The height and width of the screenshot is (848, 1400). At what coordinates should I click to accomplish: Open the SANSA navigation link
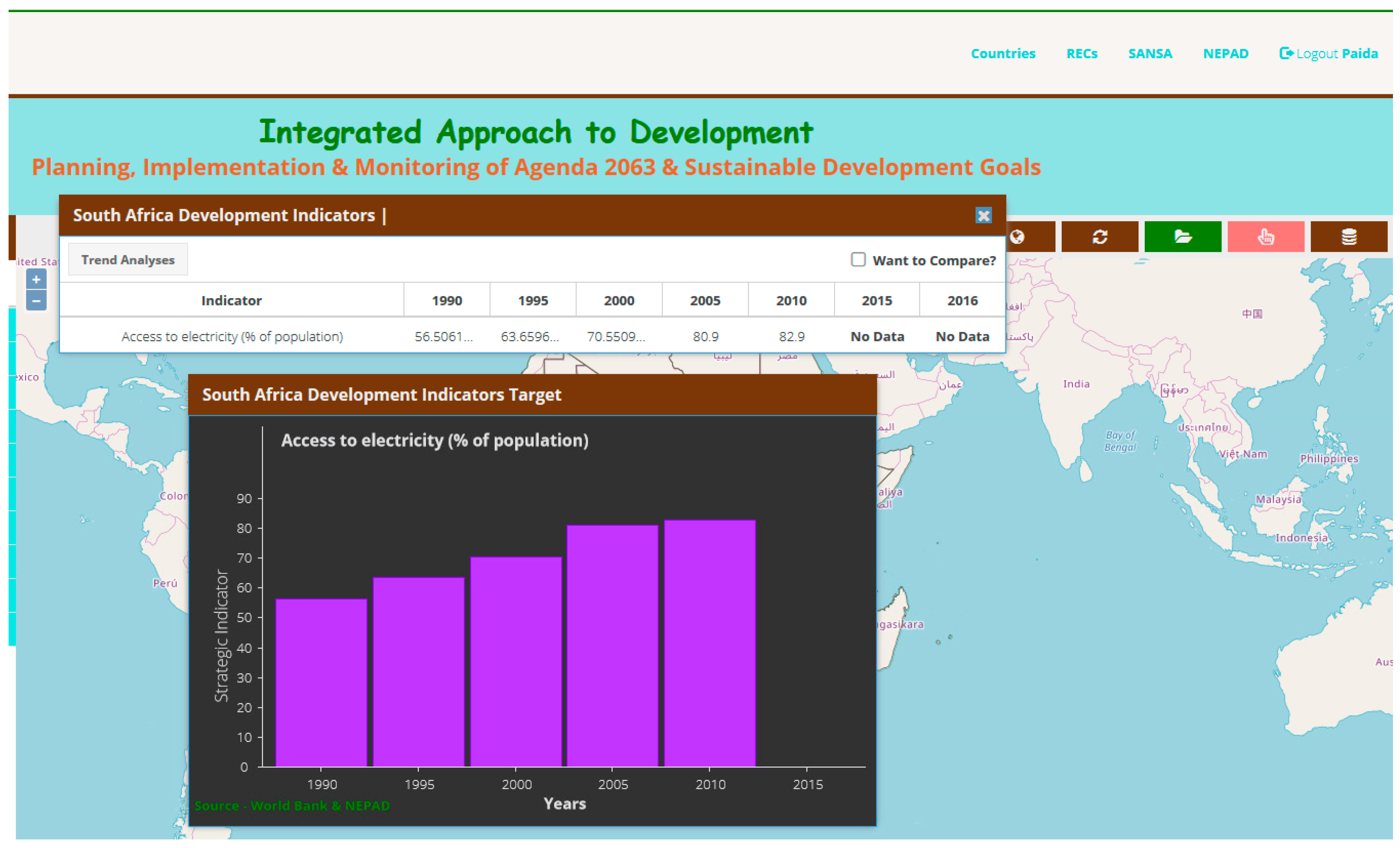point(1150,53)
